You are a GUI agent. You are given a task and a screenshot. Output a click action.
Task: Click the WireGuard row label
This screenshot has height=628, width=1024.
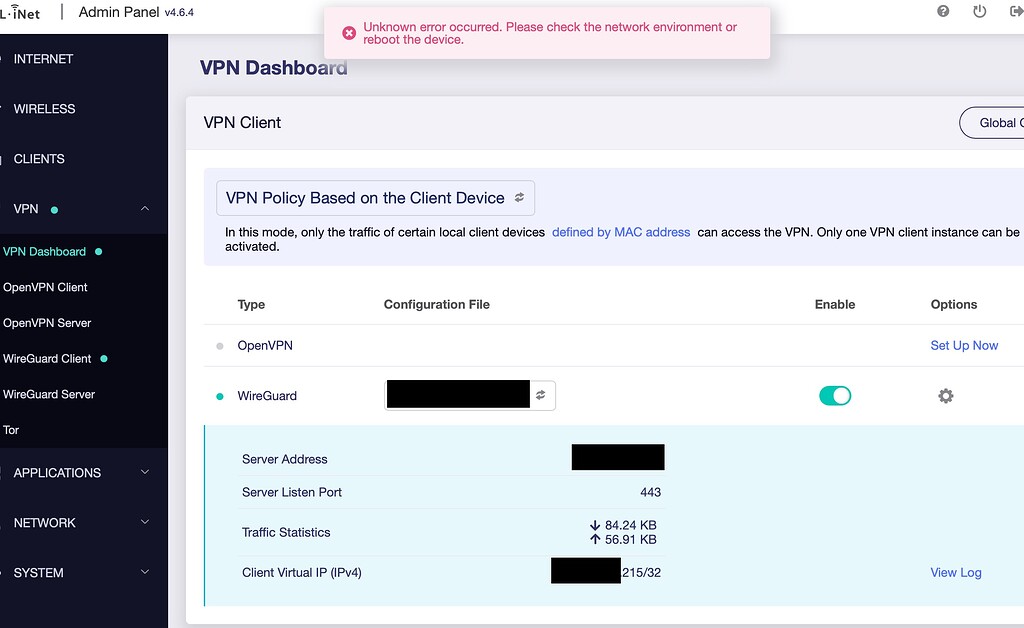pyautogui.click(x=266, y=396)
